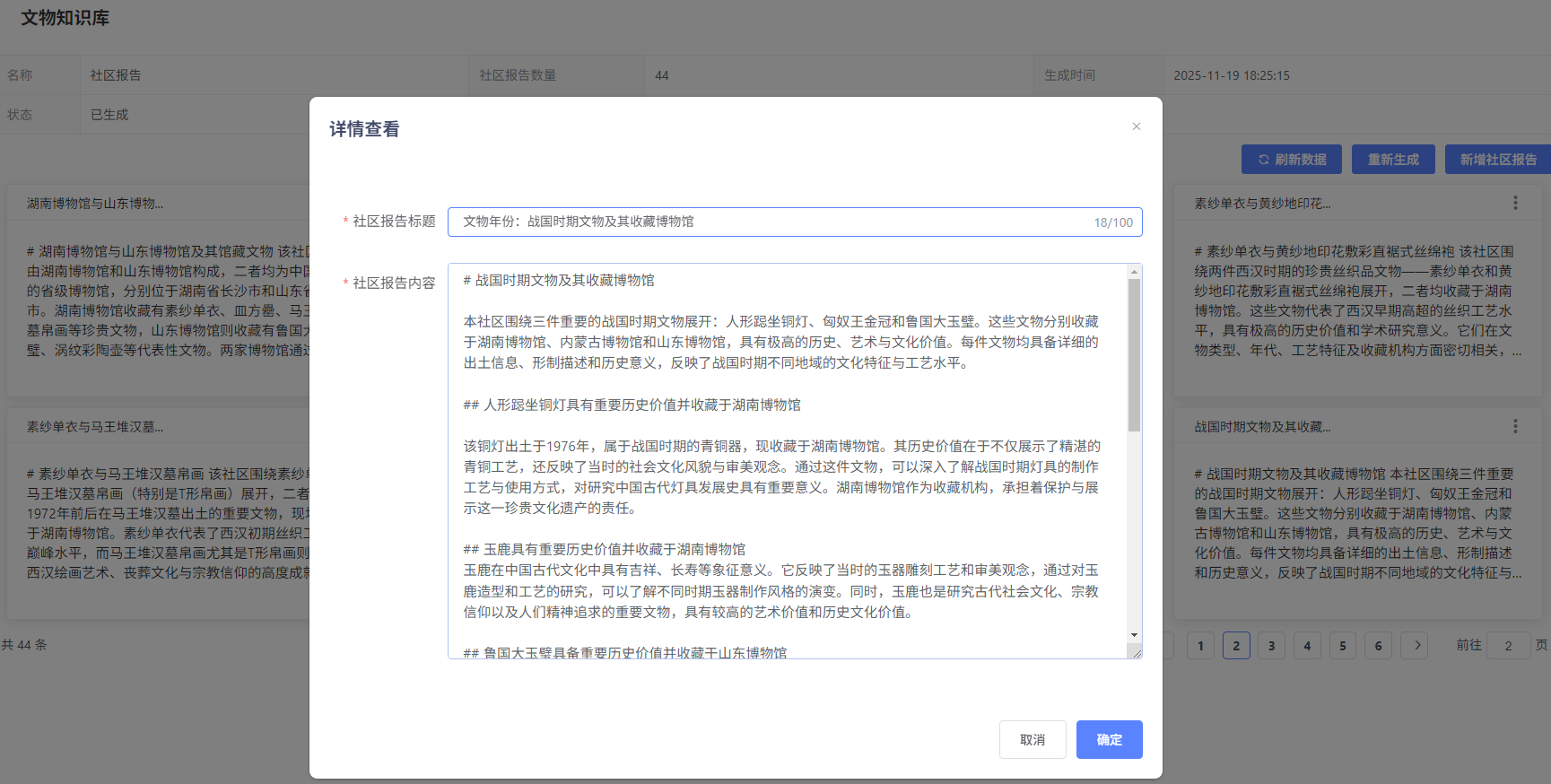Click inside the 社区报告内容 text area
The height and width of the screenshot is (784, 1551).
tap(788, 461)
